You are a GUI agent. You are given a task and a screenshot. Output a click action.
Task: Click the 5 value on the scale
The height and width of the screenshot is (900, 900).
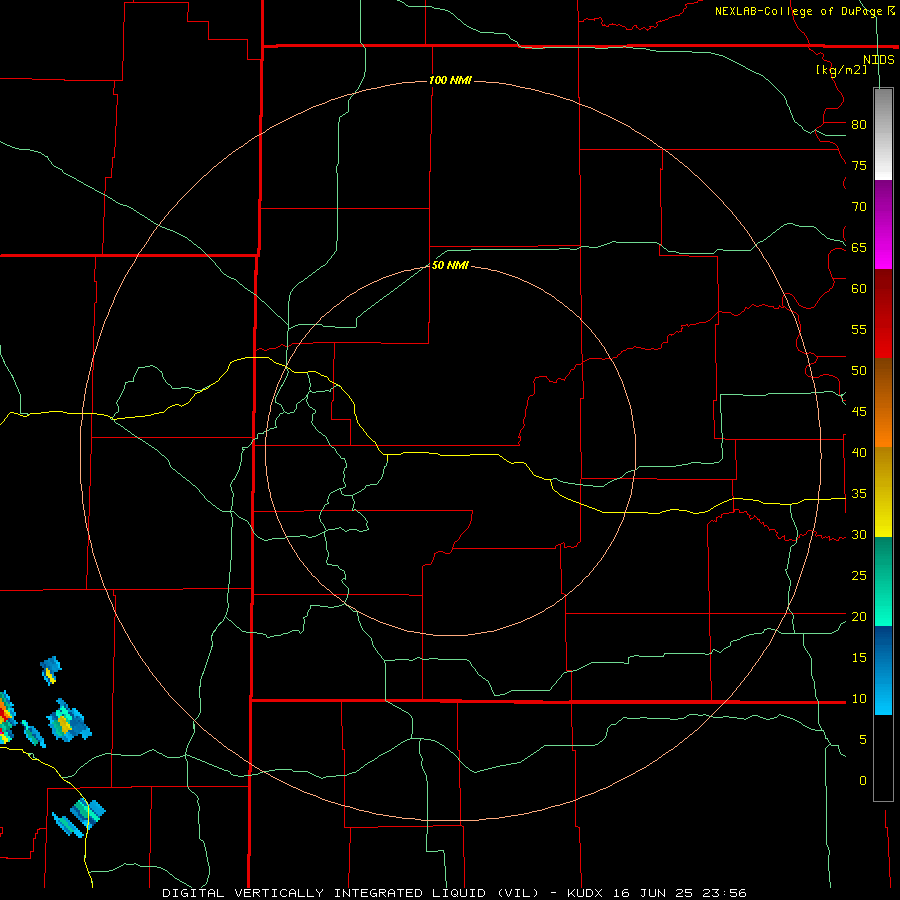pyautogui.click(x=863, y=740)
